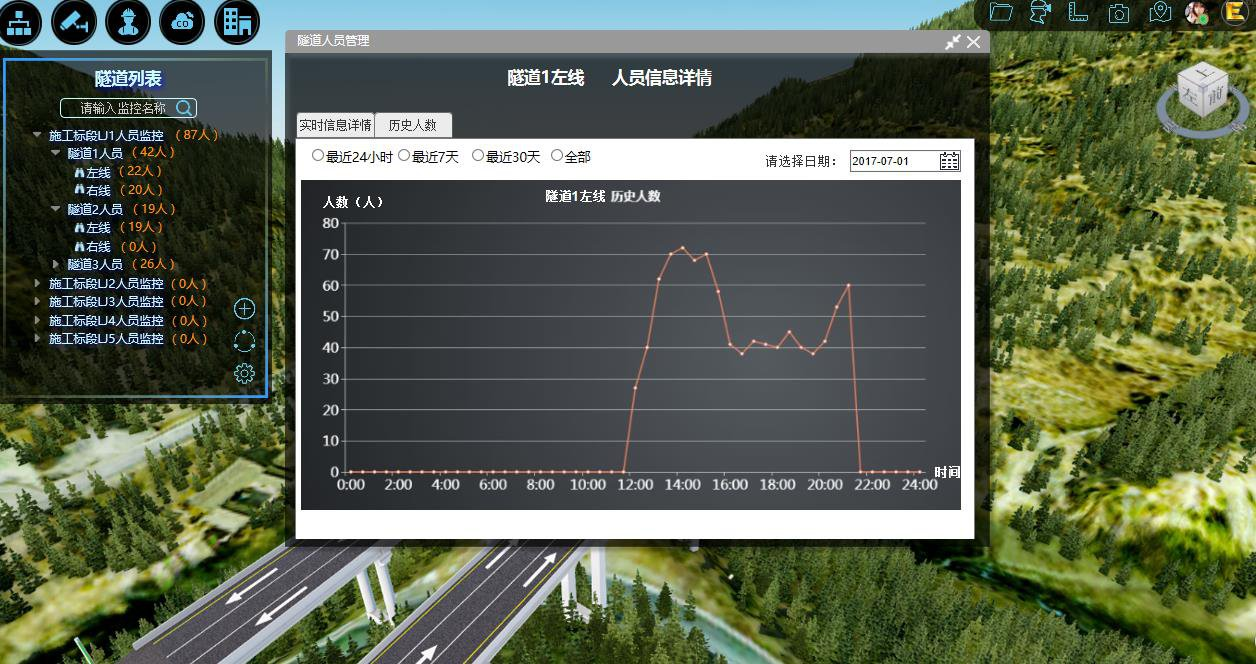This screenshot has width=1256, height=664.
Task: Click the user avatar picture
Action: point(1197,12)
